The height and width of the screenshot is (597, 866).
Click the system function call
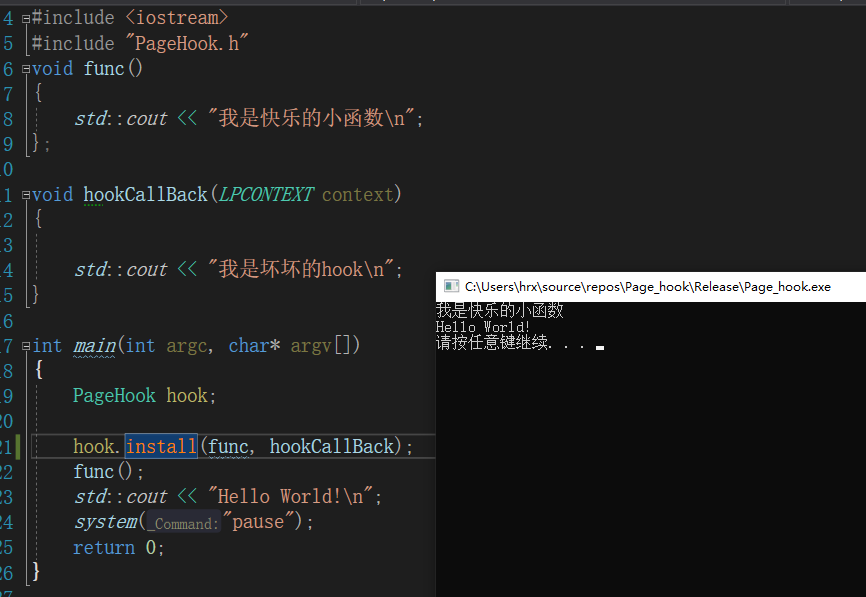tap(106, 521)
